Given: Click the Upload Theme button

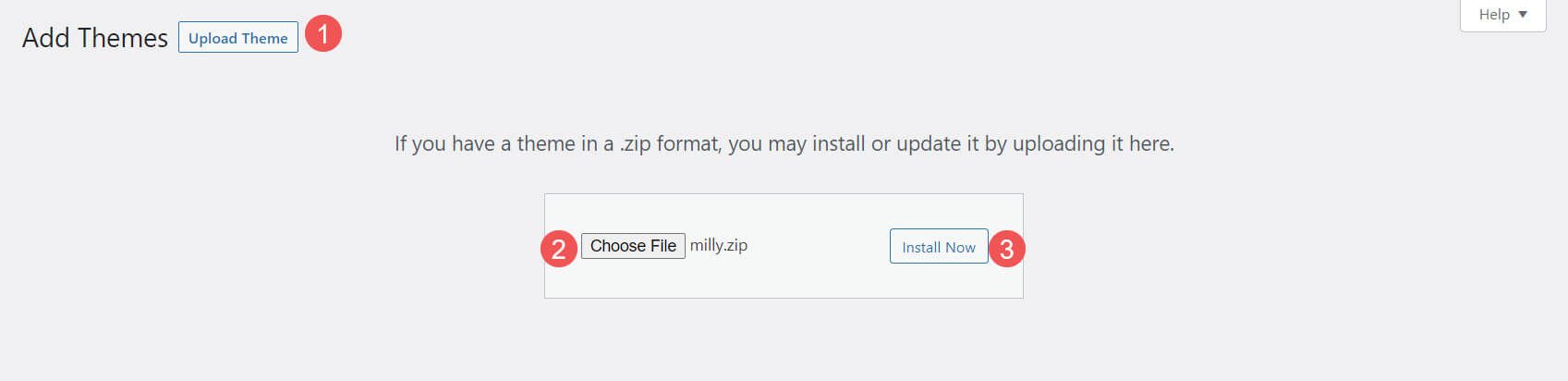Looking at the screenshot, I should 238,38.
